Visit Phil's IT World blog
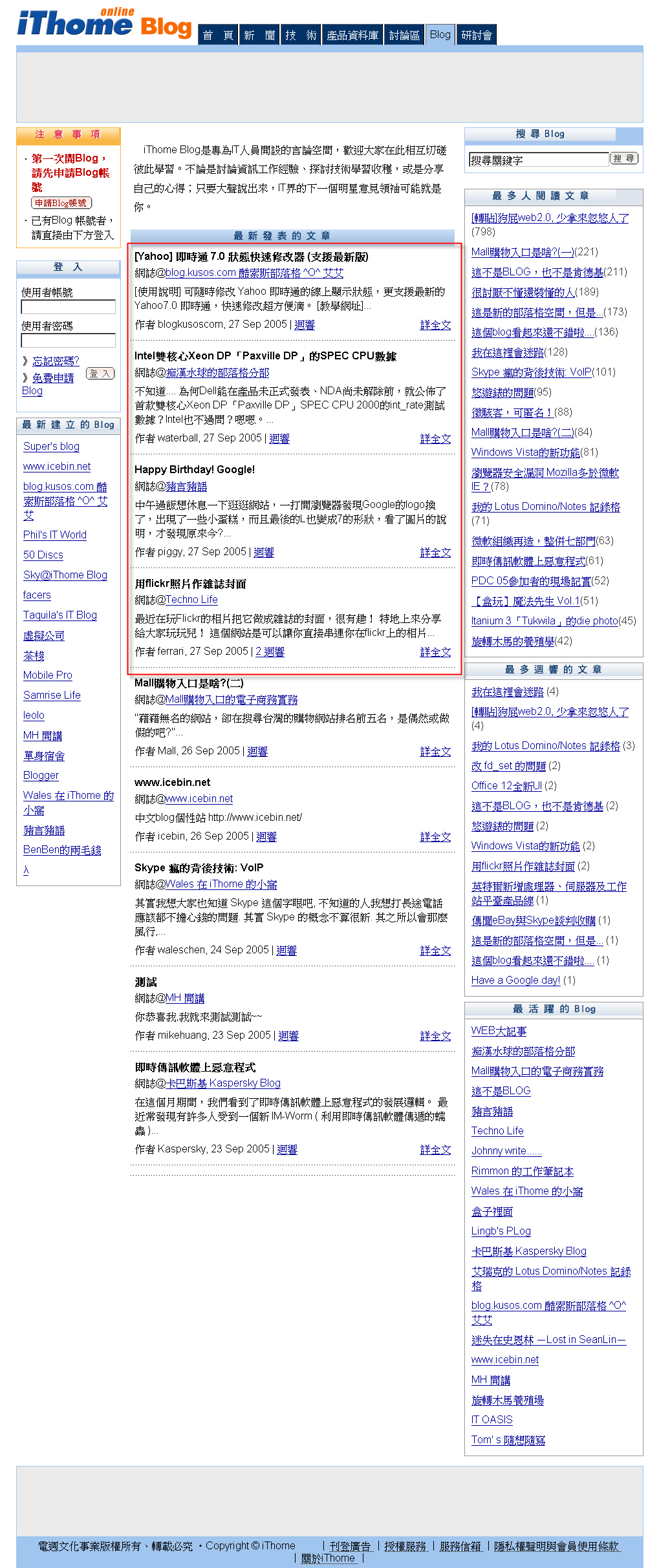 point(55,535)
